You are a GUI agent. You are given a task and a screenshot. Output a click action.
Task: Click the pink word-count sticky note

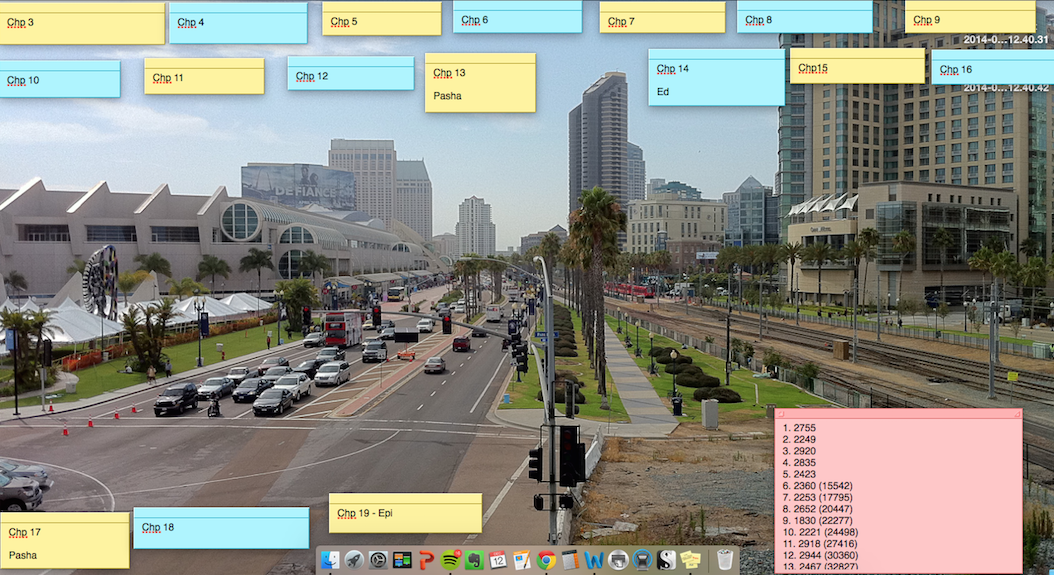[x=898, y=491]
